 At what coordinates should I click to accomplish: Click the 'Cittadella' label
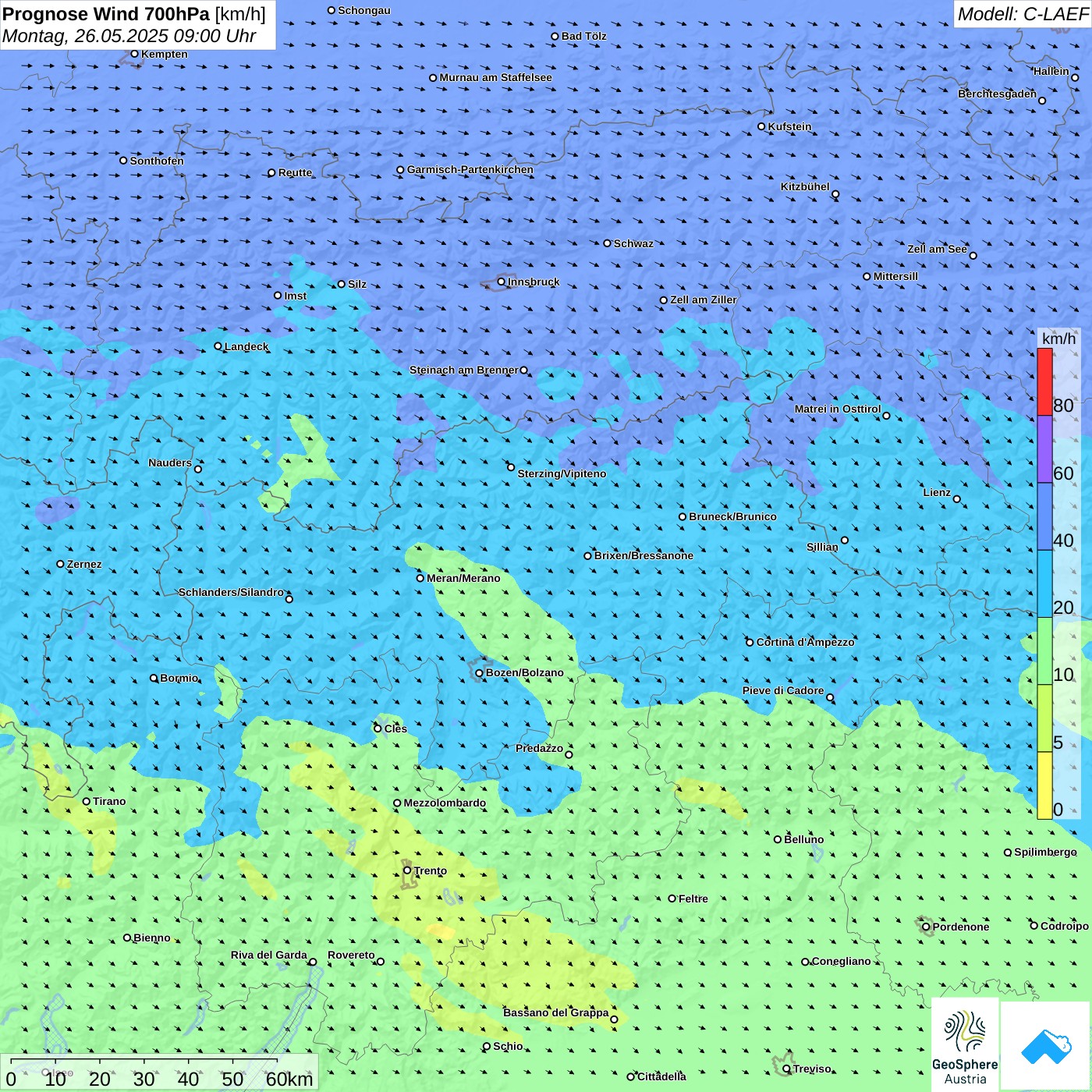[661, 1076]
